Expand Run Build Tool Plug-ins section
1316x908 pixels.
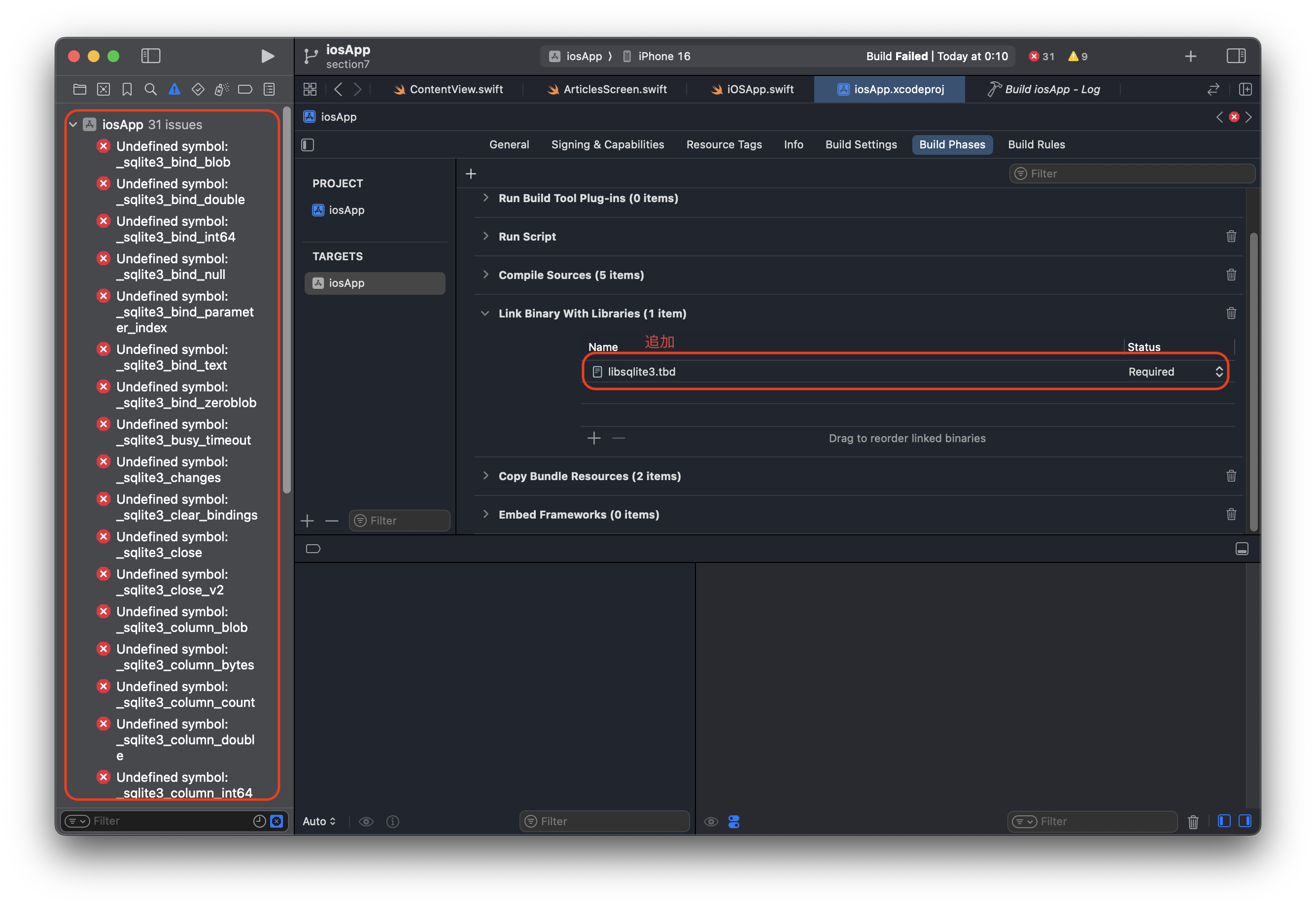point(485,198)
